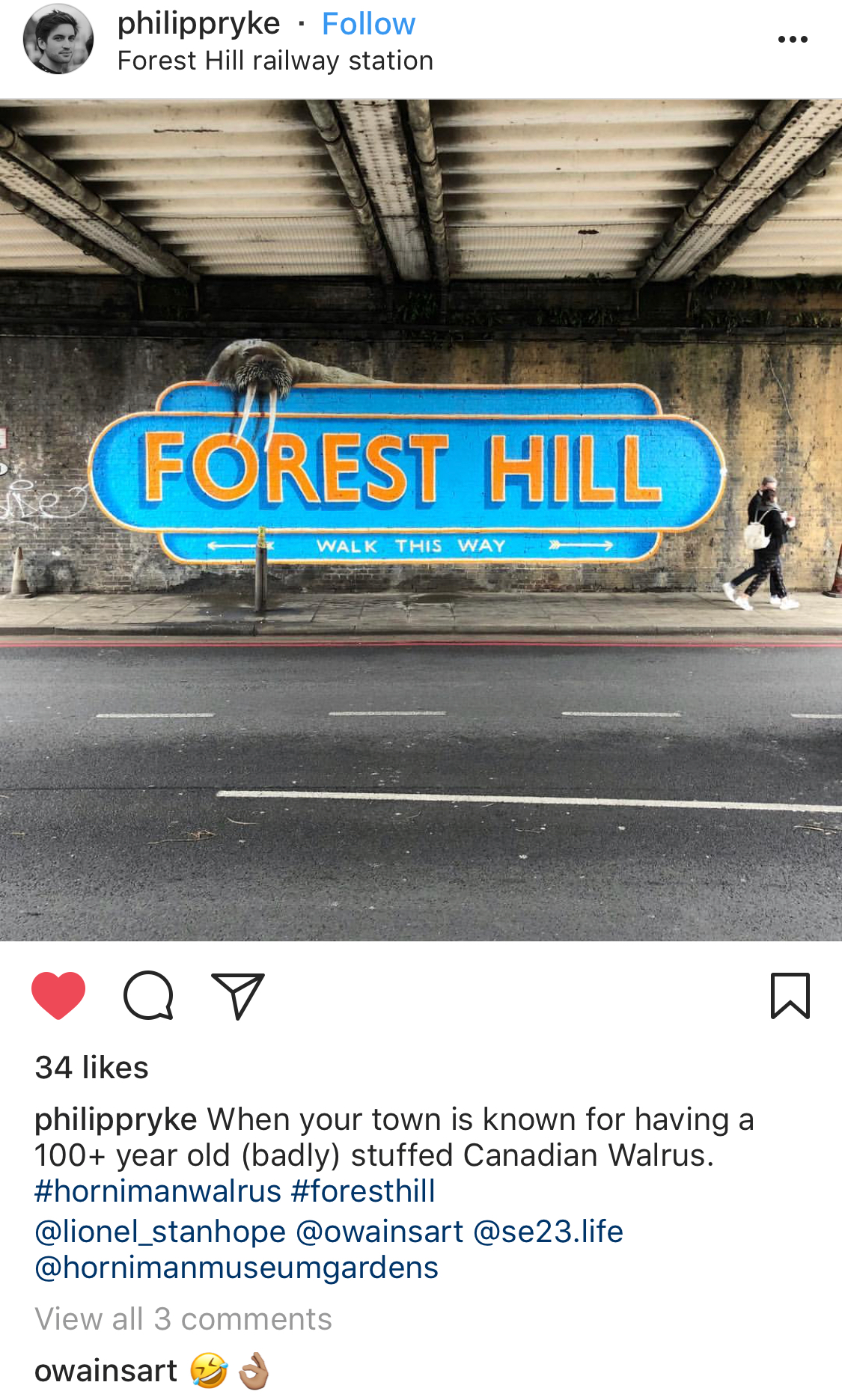Open #hornimanwalrus hashtag

[x=158, y=1191]
